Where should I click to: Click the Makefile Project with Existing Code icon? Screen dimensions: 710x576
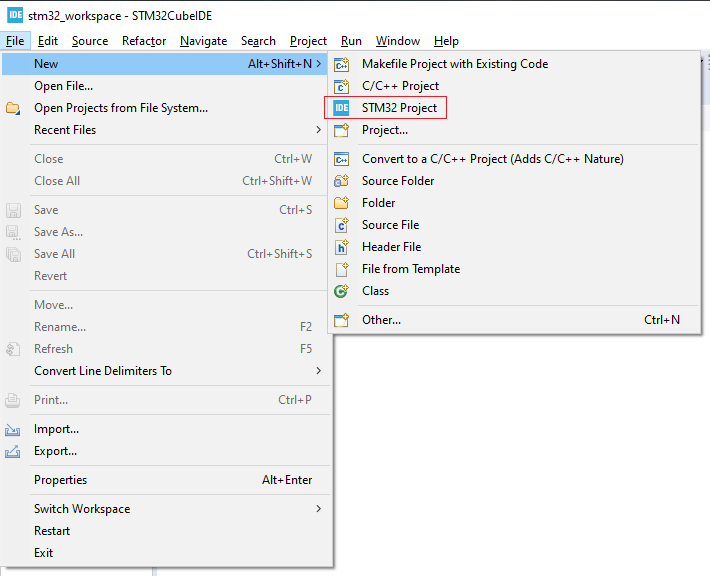(341, 64)
